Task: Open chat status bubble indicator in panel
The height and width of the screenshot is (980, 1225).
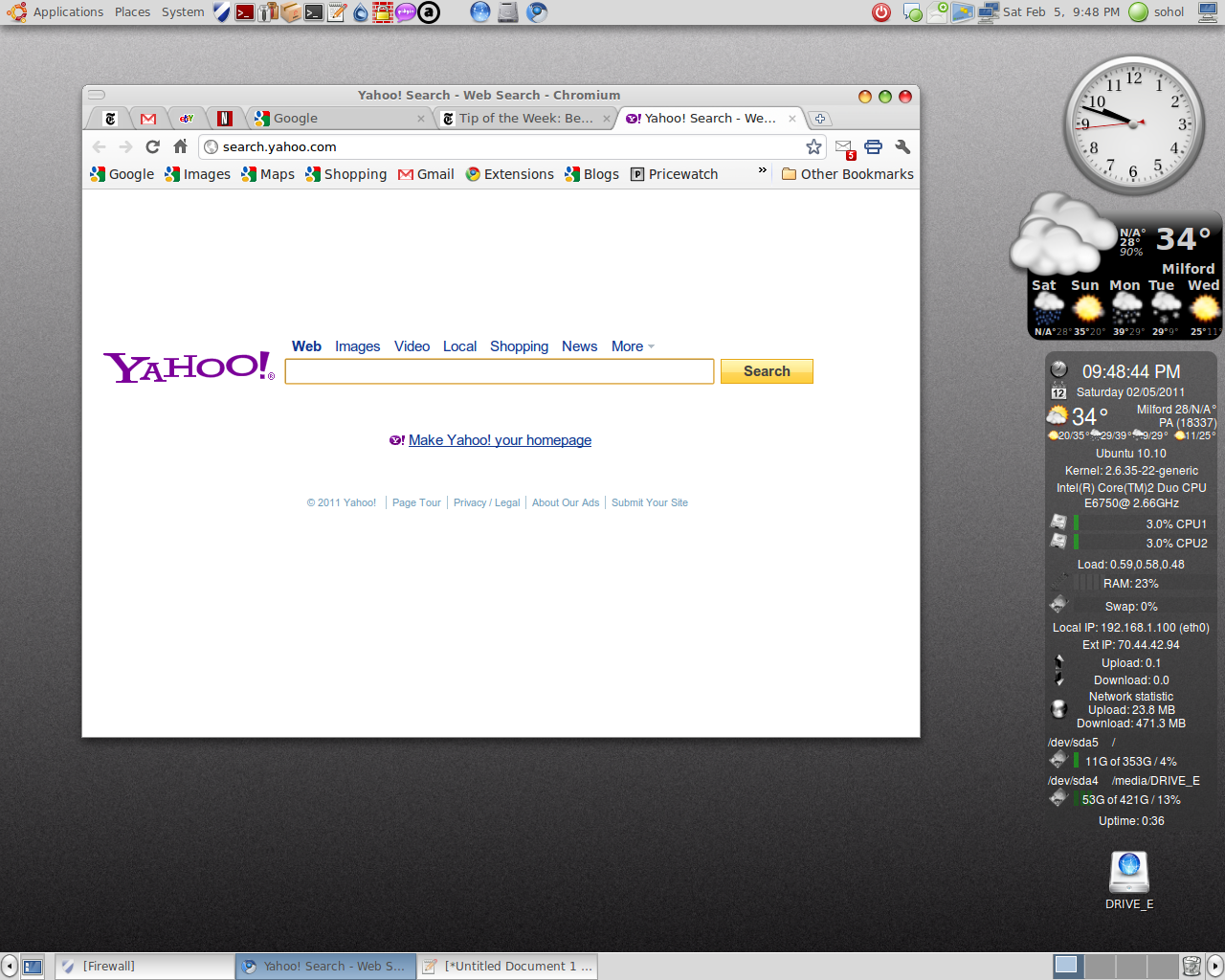Action: tap(913, 12)
